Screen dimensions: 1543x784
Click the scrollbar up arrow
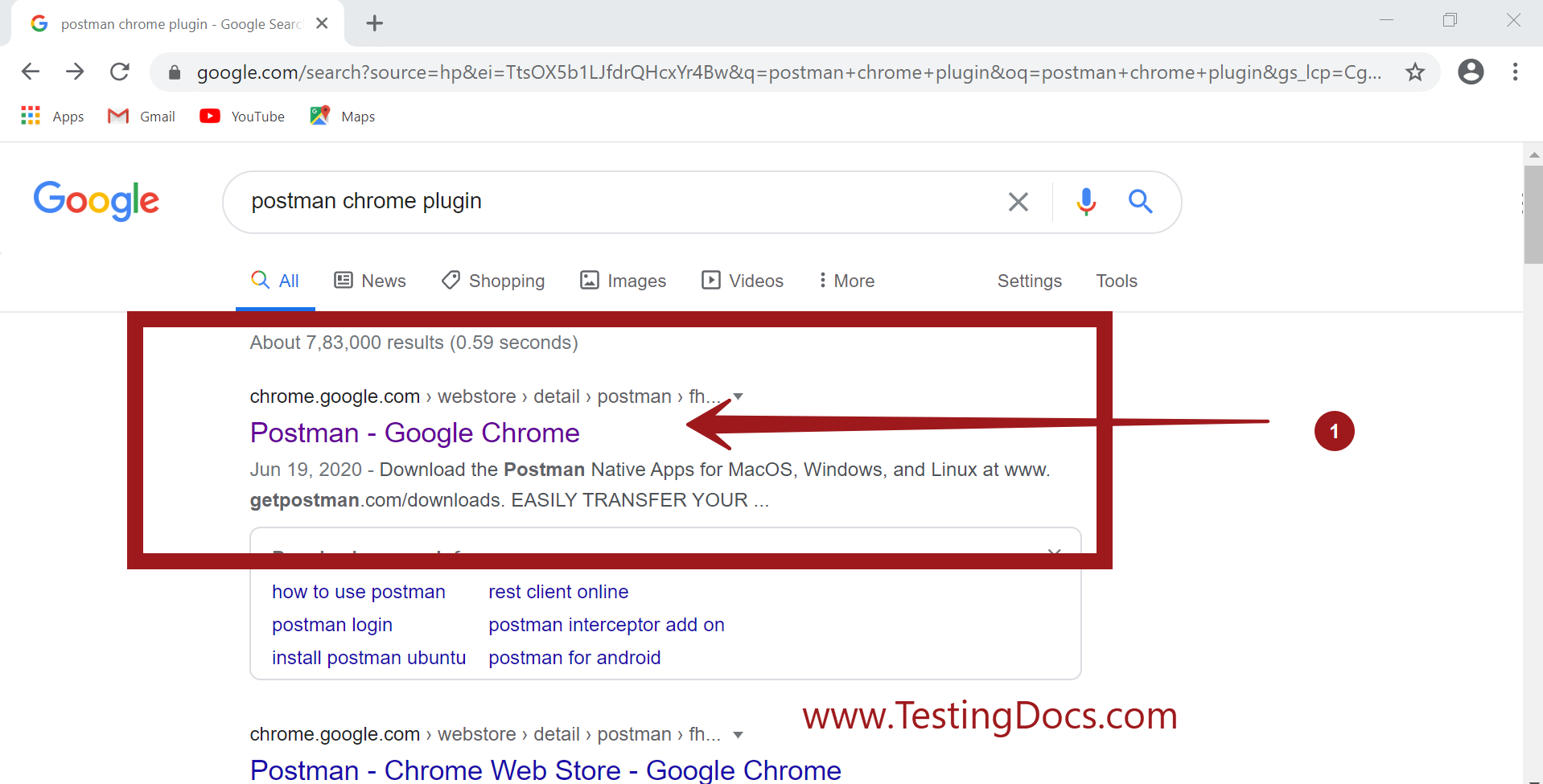1533,154
